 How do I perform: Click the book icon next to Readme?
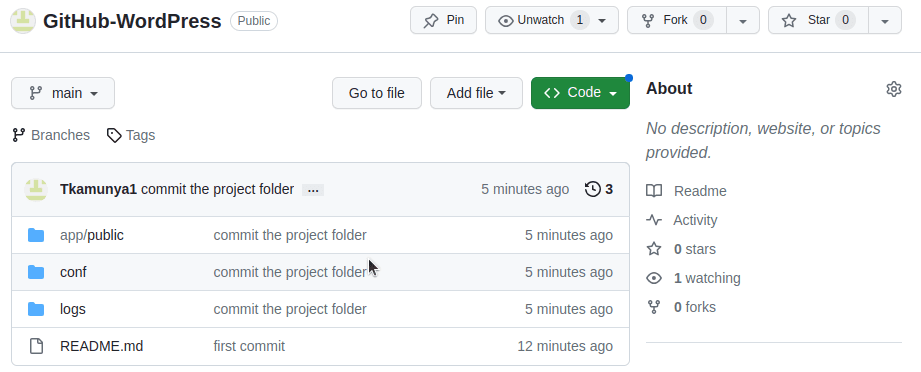[654, 191]
